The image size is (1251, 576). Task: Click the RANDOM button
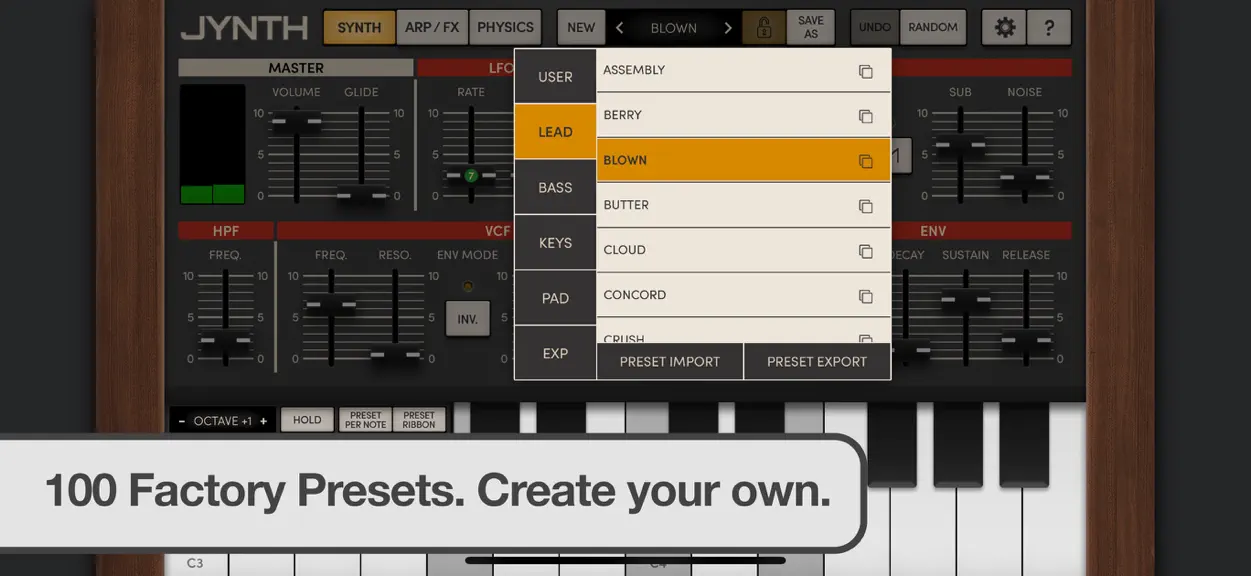[933, 27]
